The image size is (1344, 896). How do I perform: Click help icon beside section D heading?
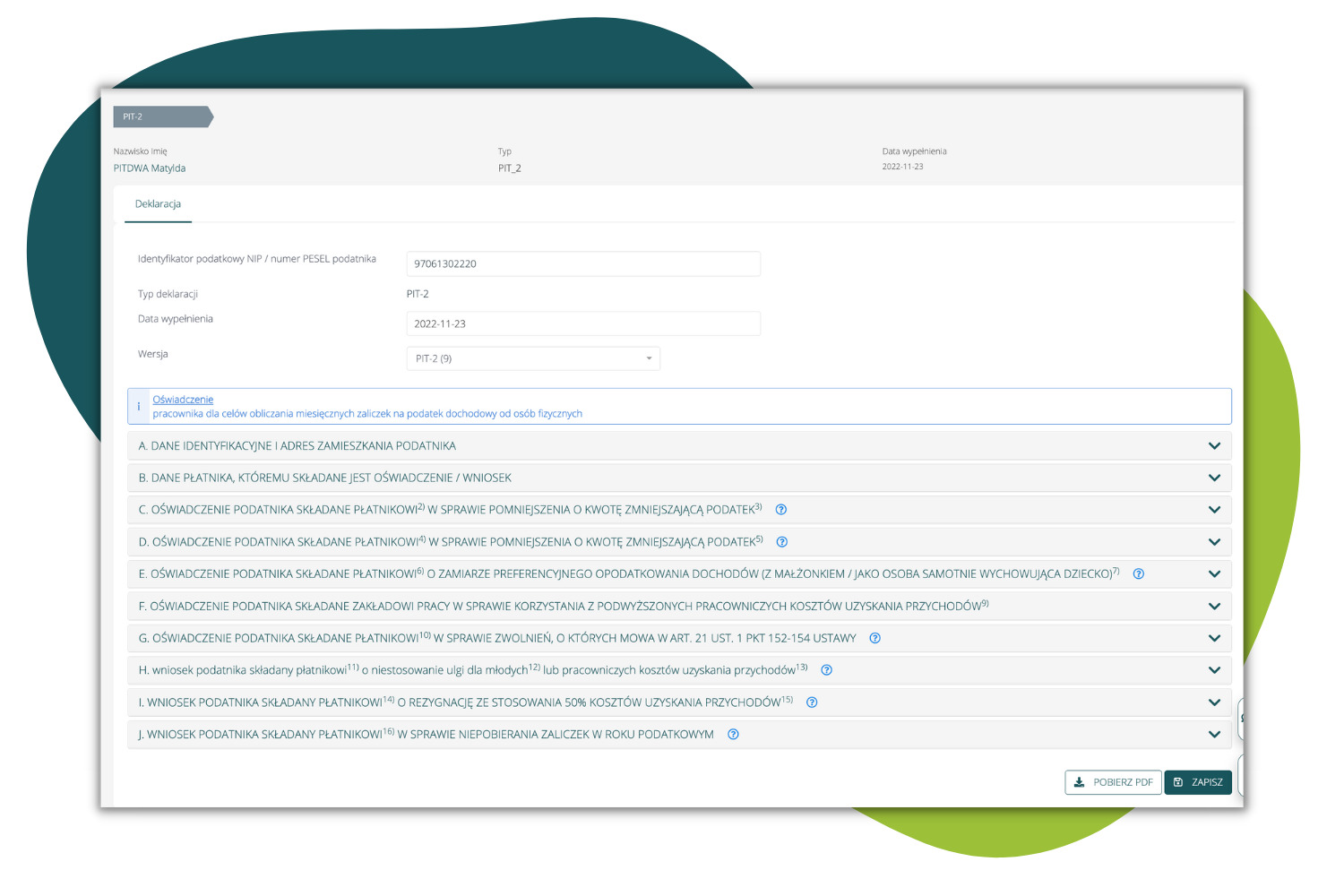click(781, 542)
